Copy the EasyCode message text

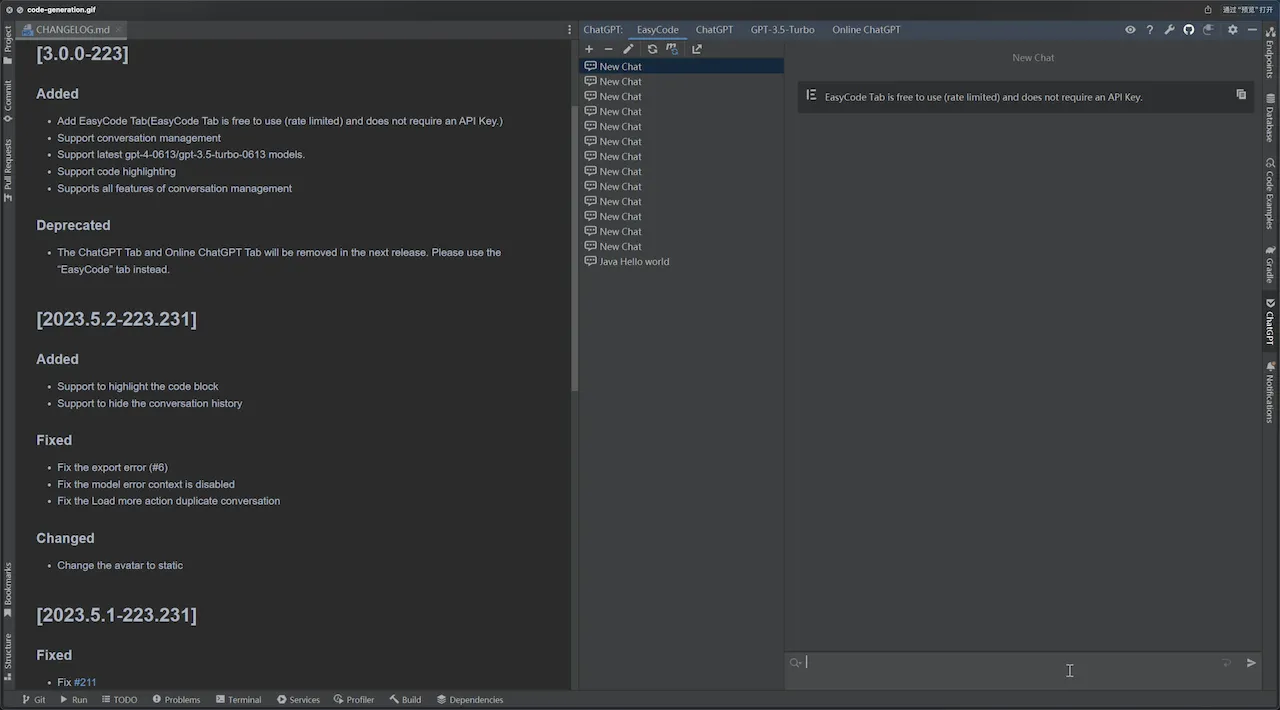tap(1241, 95)
